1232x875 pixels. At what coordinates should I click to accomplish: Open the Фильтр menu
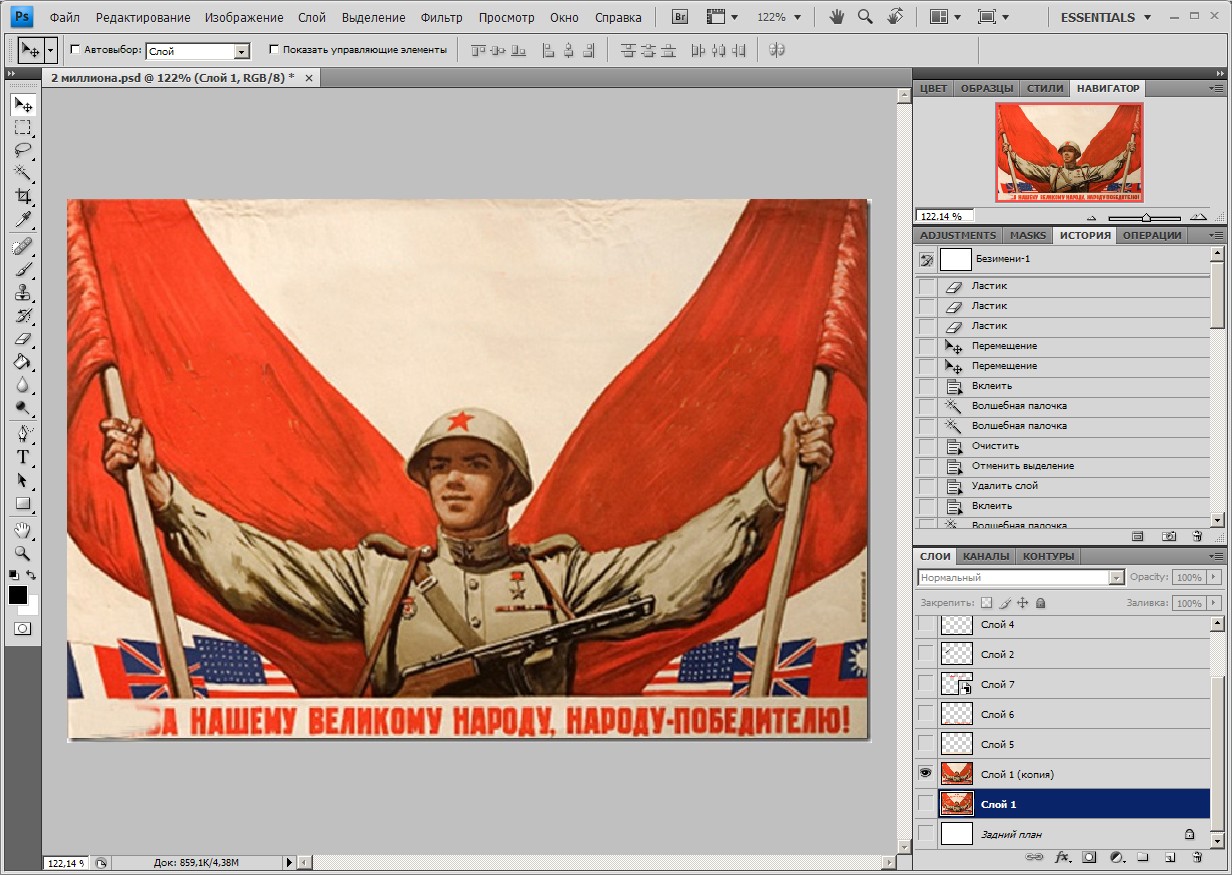(x=441, y=18)
